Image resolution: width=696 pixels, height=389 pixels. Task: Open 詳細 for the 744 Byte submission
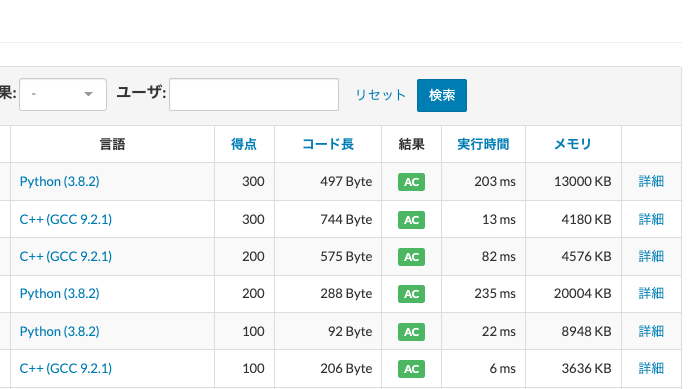point(651,219)
